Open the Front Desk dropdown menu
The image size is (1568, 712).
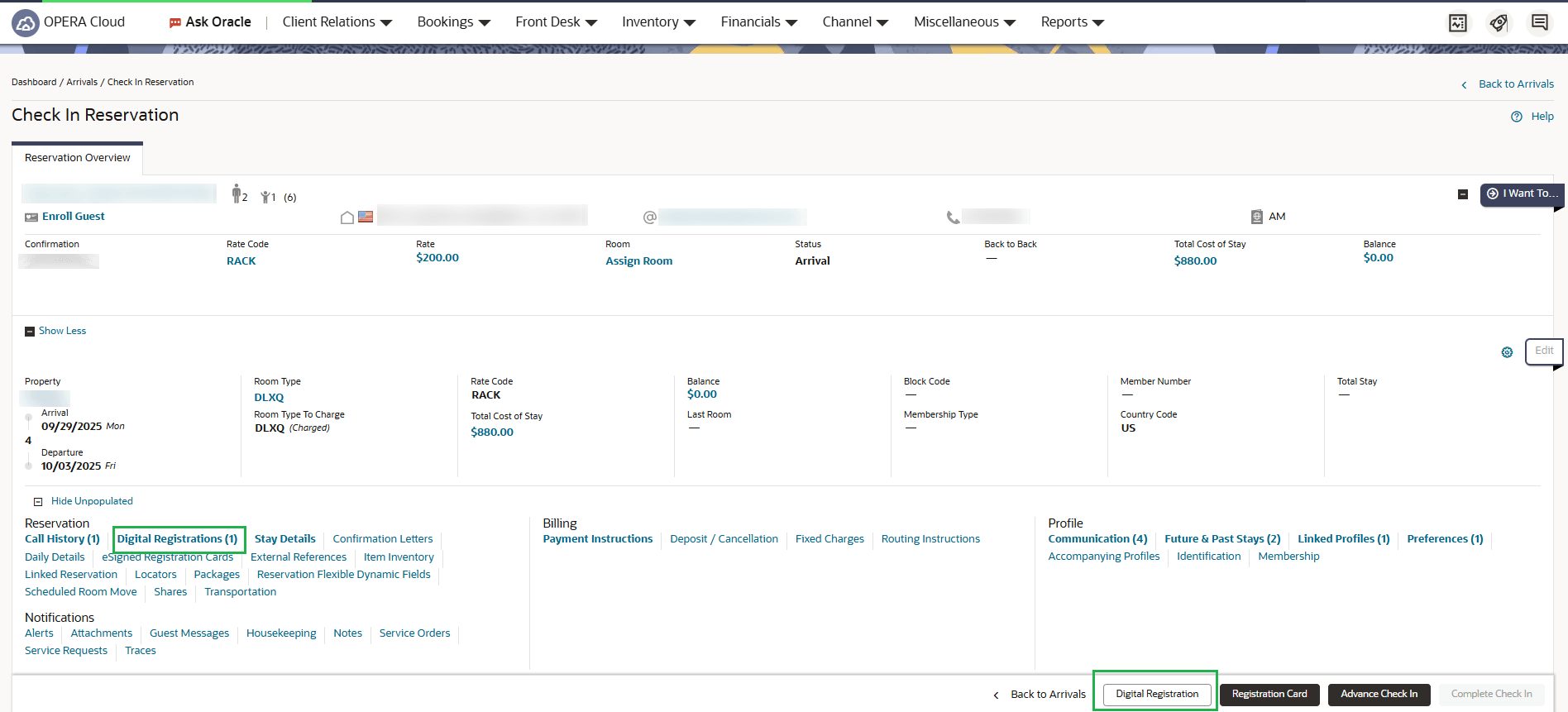(x=557, y=22)
